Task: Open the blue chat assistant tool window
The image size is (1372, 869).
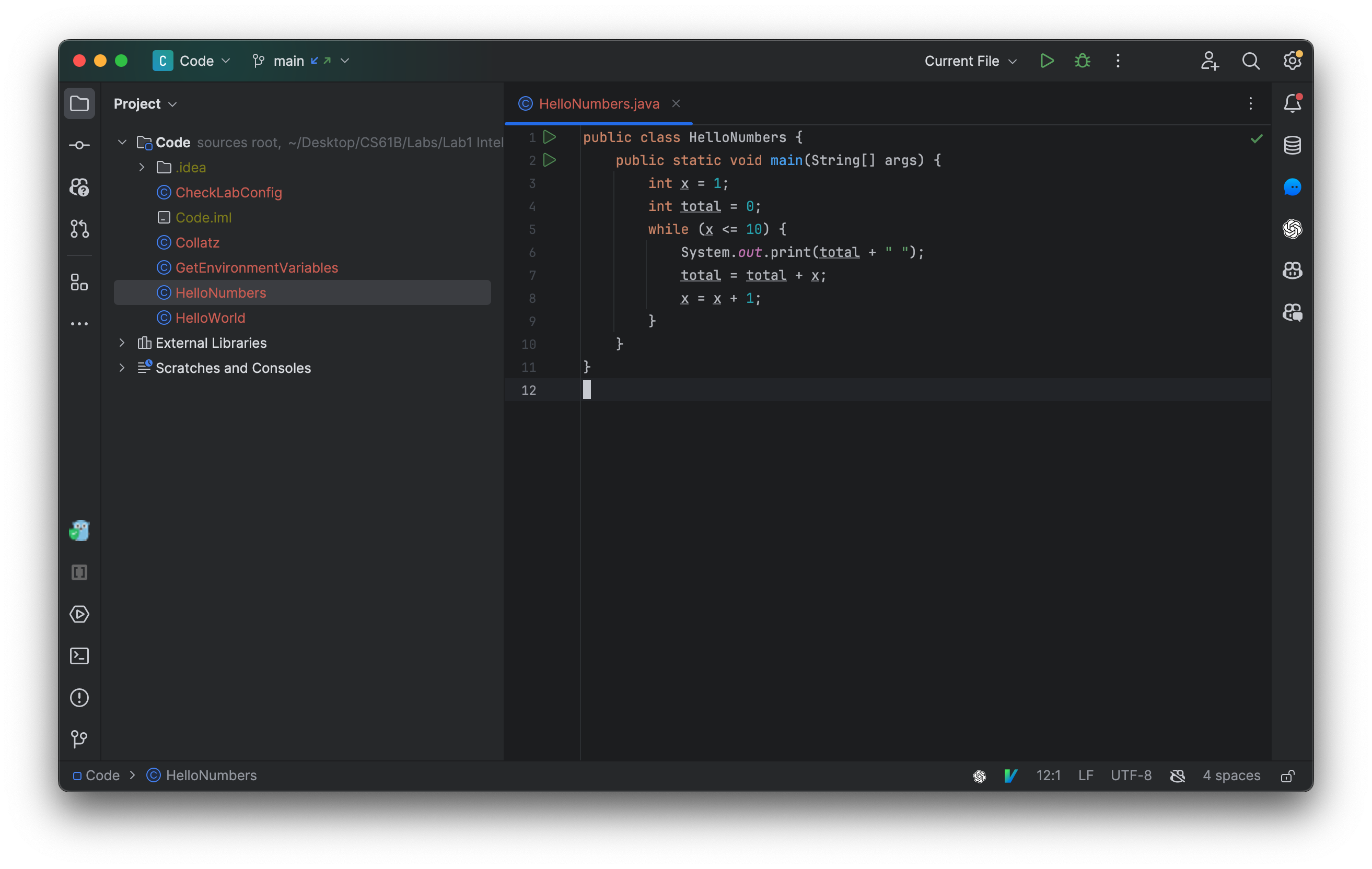Action: [x=1292, y=187]
